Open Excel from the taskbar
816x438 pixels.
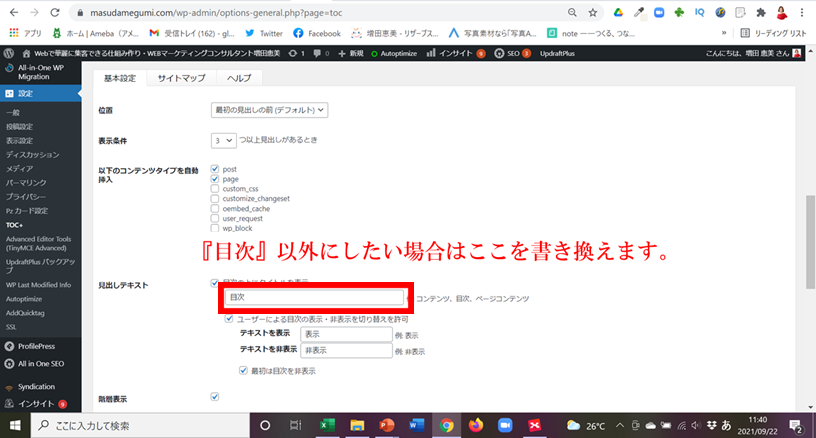point(327,426)
